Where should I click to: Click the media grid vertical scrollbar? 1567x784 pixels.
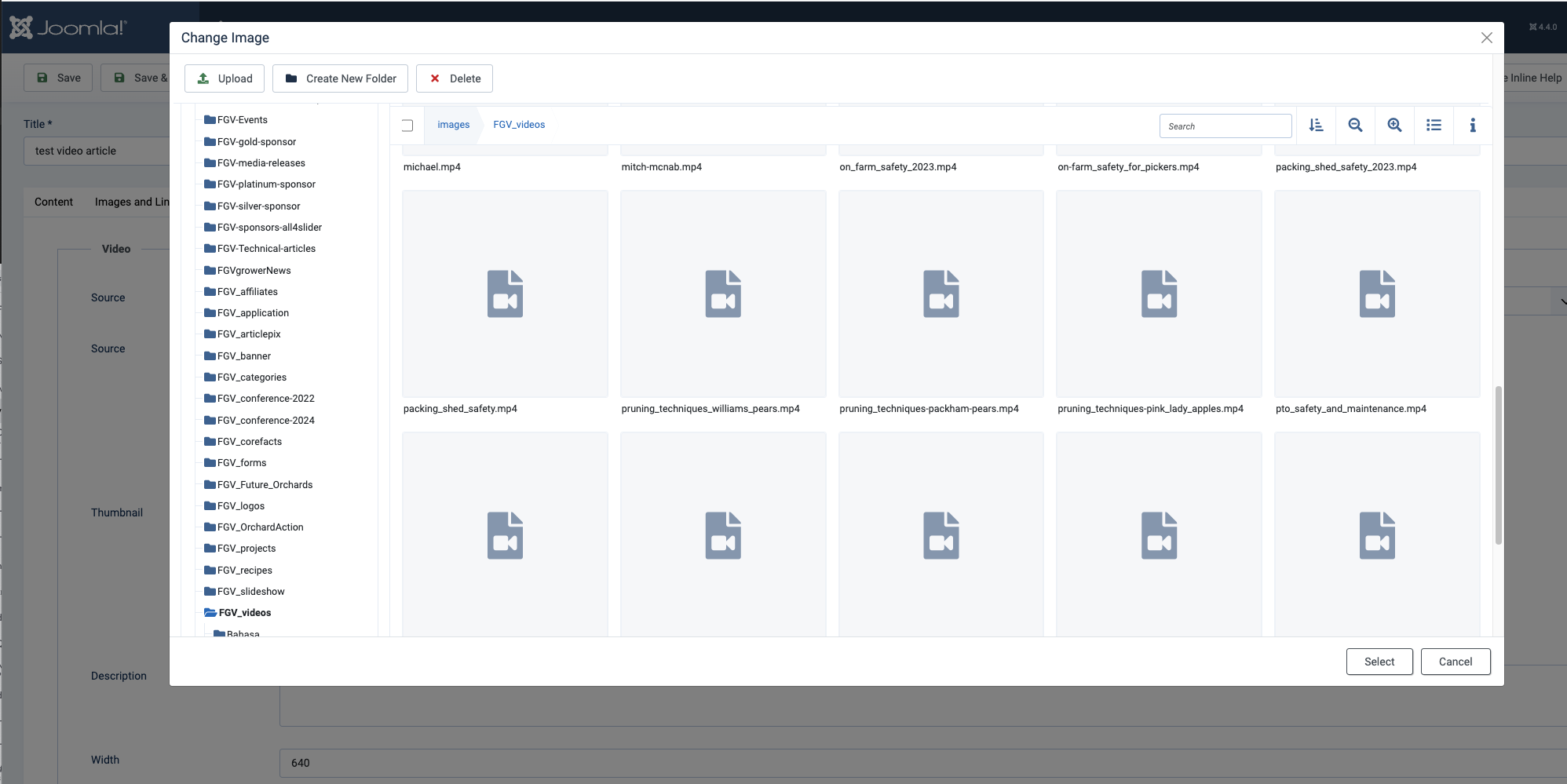(x=1498, y=465)
